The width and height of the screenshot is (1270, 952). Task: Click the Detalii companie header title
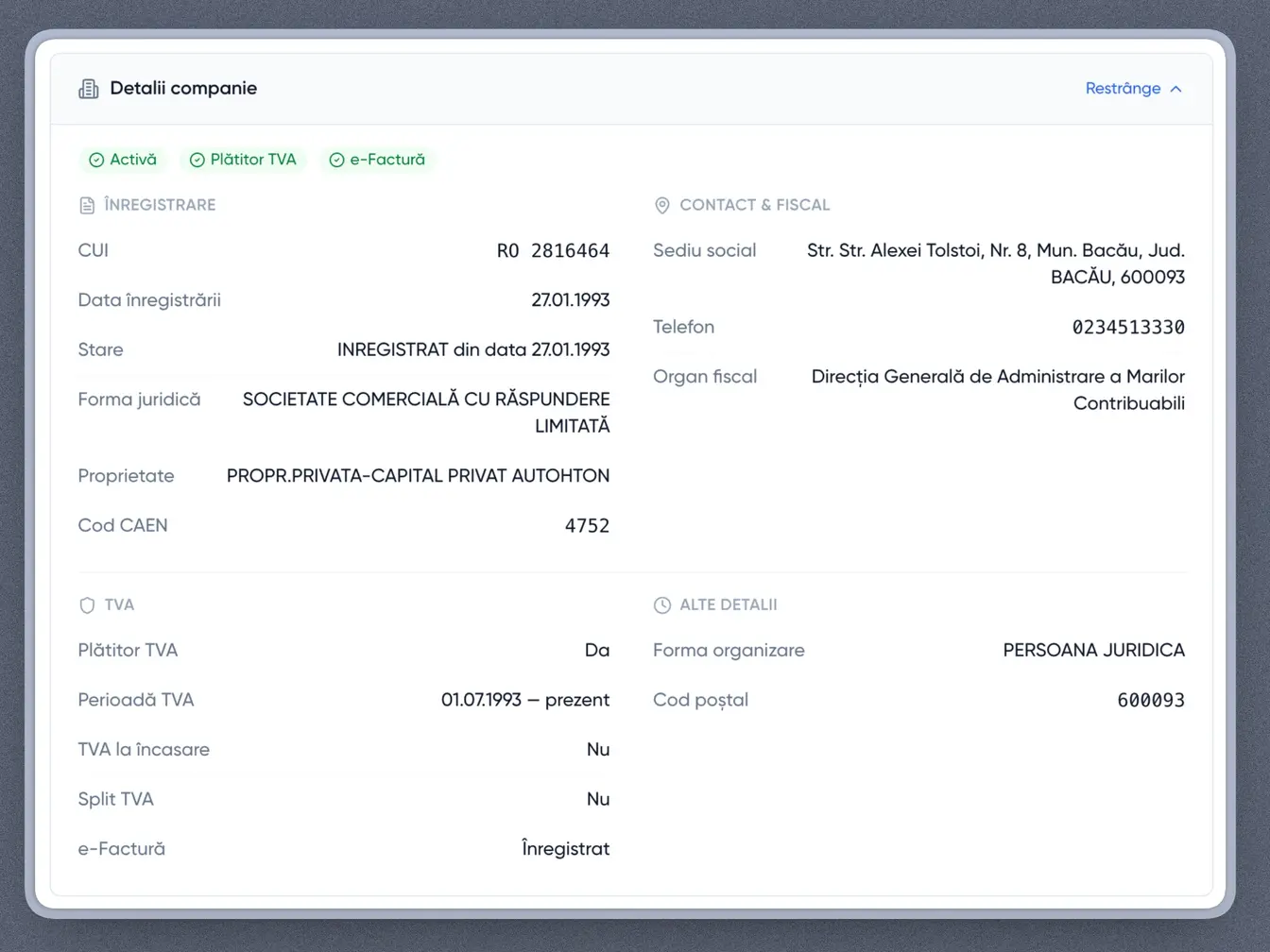[x=183, y=89]
